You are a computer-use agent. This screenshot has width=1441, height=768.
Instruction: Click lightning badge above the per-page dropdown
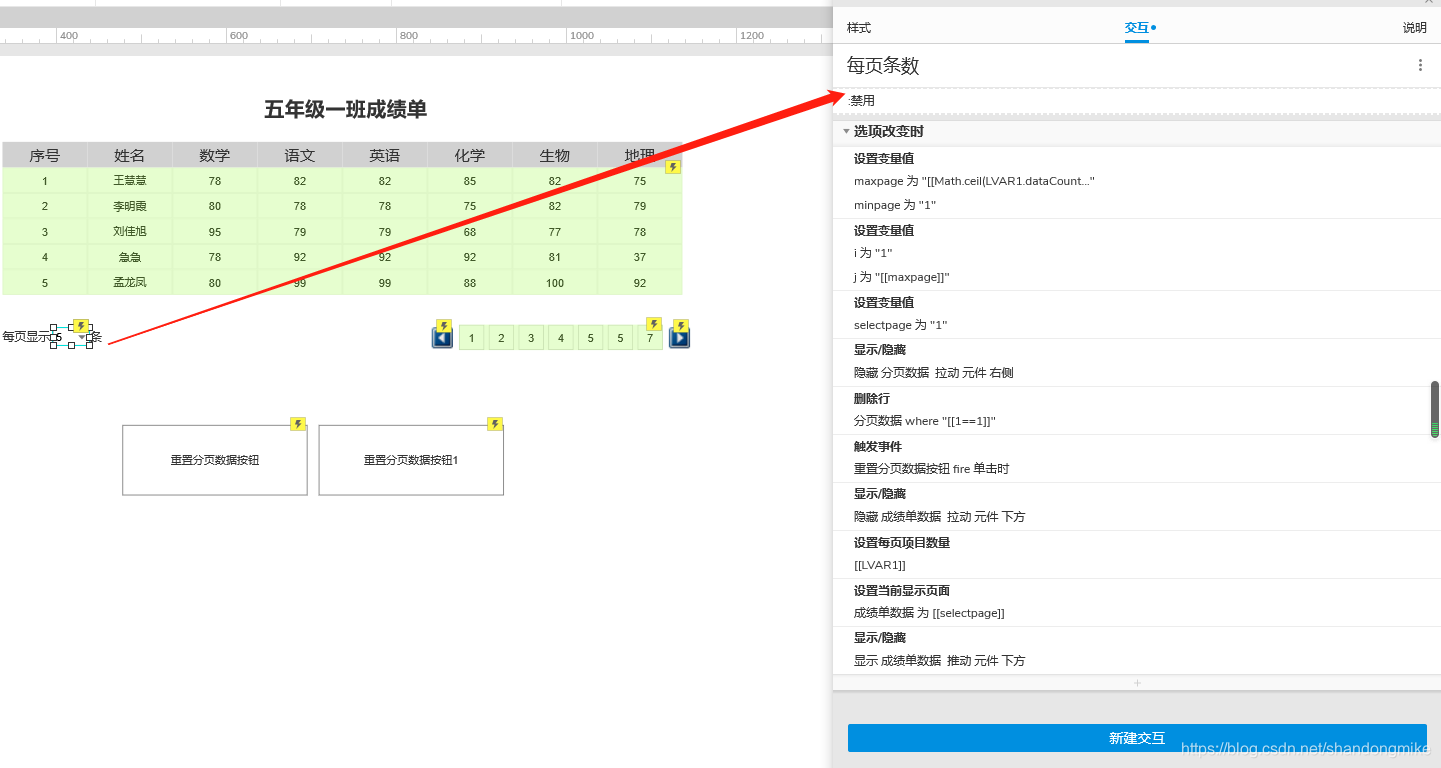tap(82, 326)
